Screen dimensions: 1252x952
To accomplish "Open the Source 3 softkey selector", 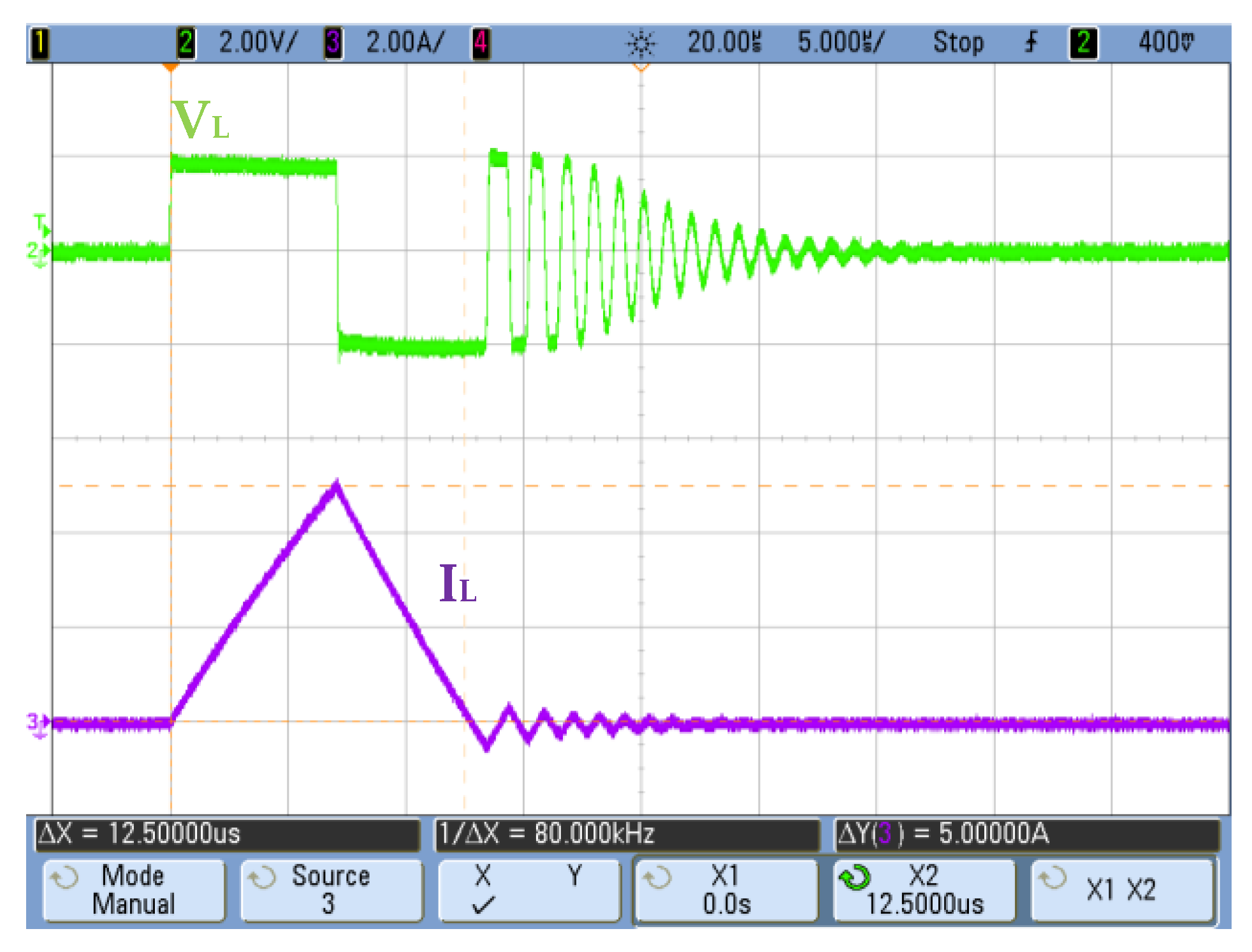I will (x=330, y=890).
